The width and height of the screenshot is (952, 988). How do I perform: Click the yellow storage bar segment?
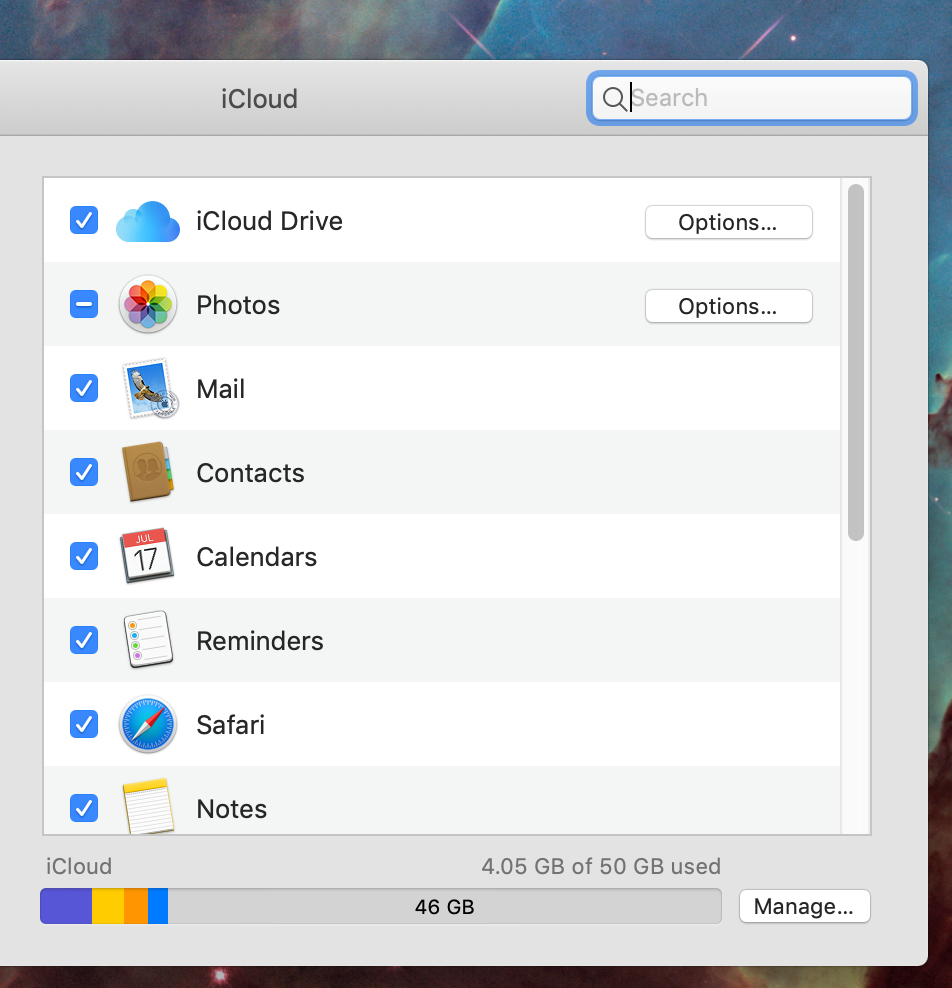point(108,906)
